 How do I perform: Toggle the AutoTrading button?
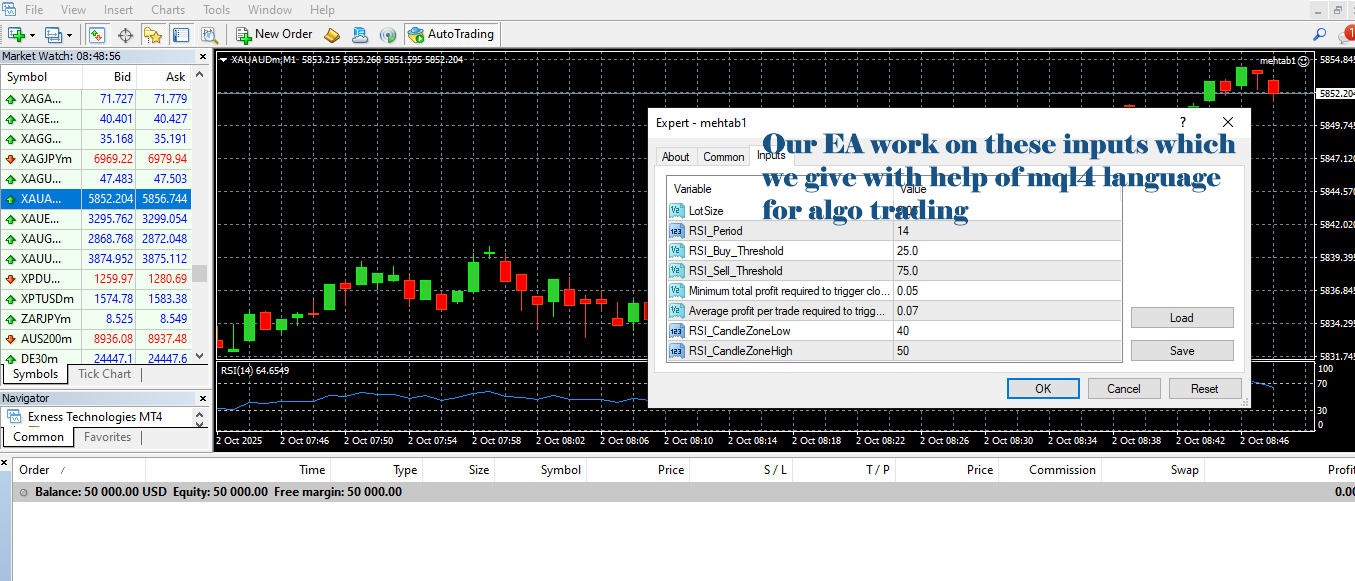click(x=450, y=34)
